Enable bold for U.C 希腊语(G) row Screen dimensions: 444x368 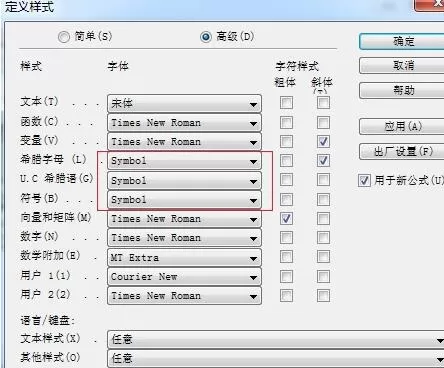[286, 180]
